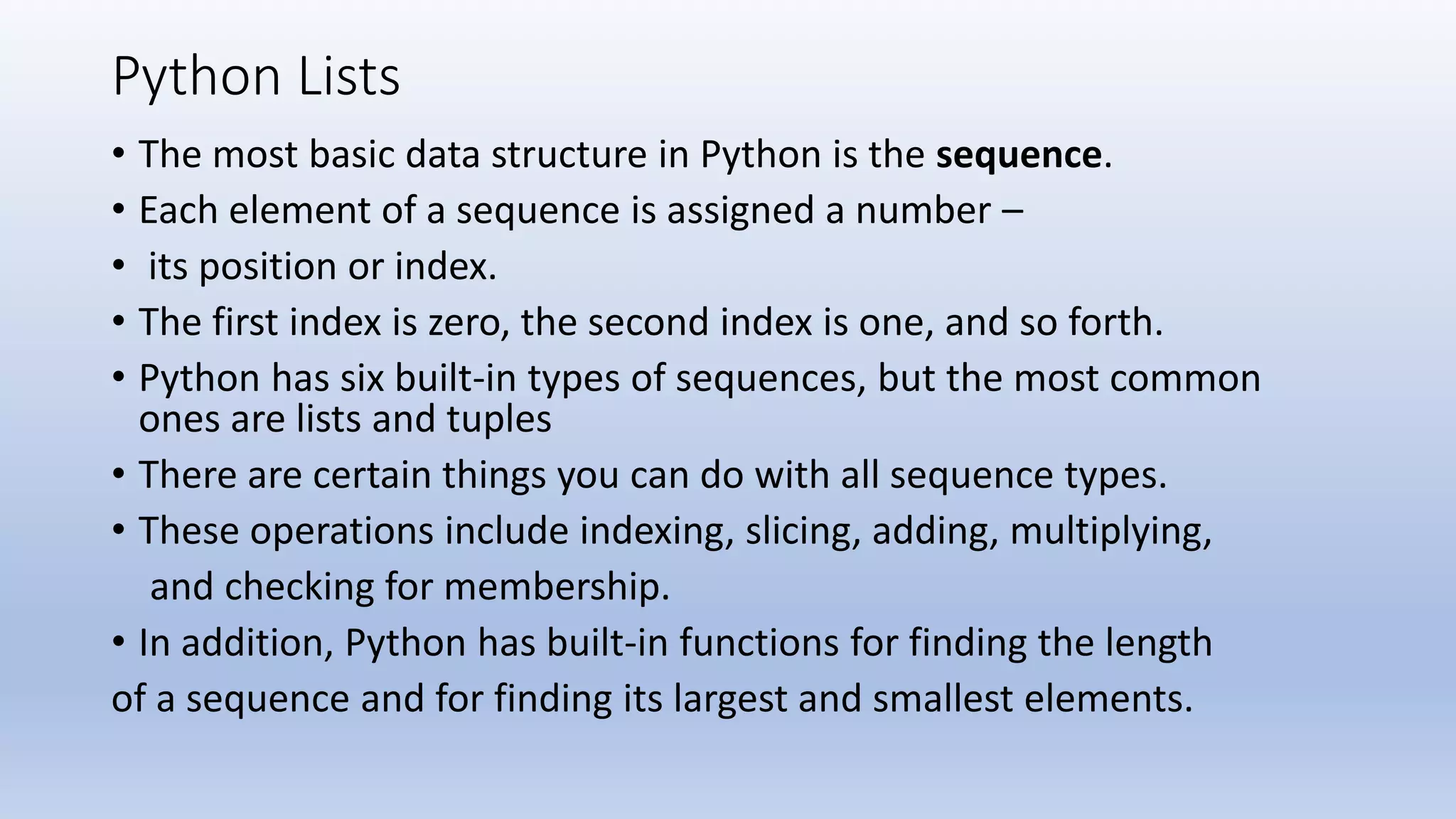Click the text 'and checking for membership.'
The image size is (1456, 819).
(410, 587)
